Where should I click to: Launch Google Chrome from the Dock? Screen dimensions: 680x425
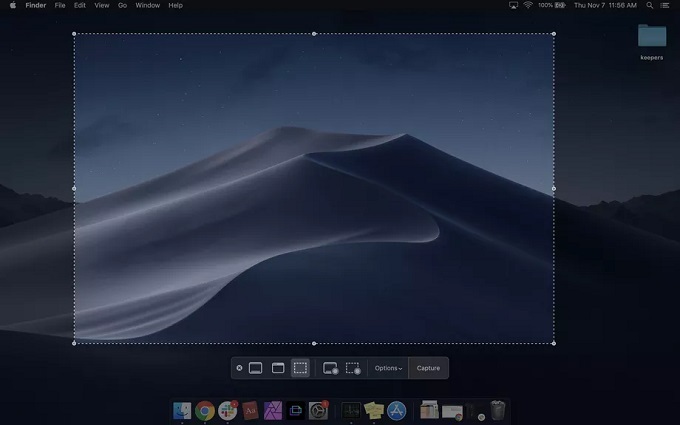click(205, 410)
